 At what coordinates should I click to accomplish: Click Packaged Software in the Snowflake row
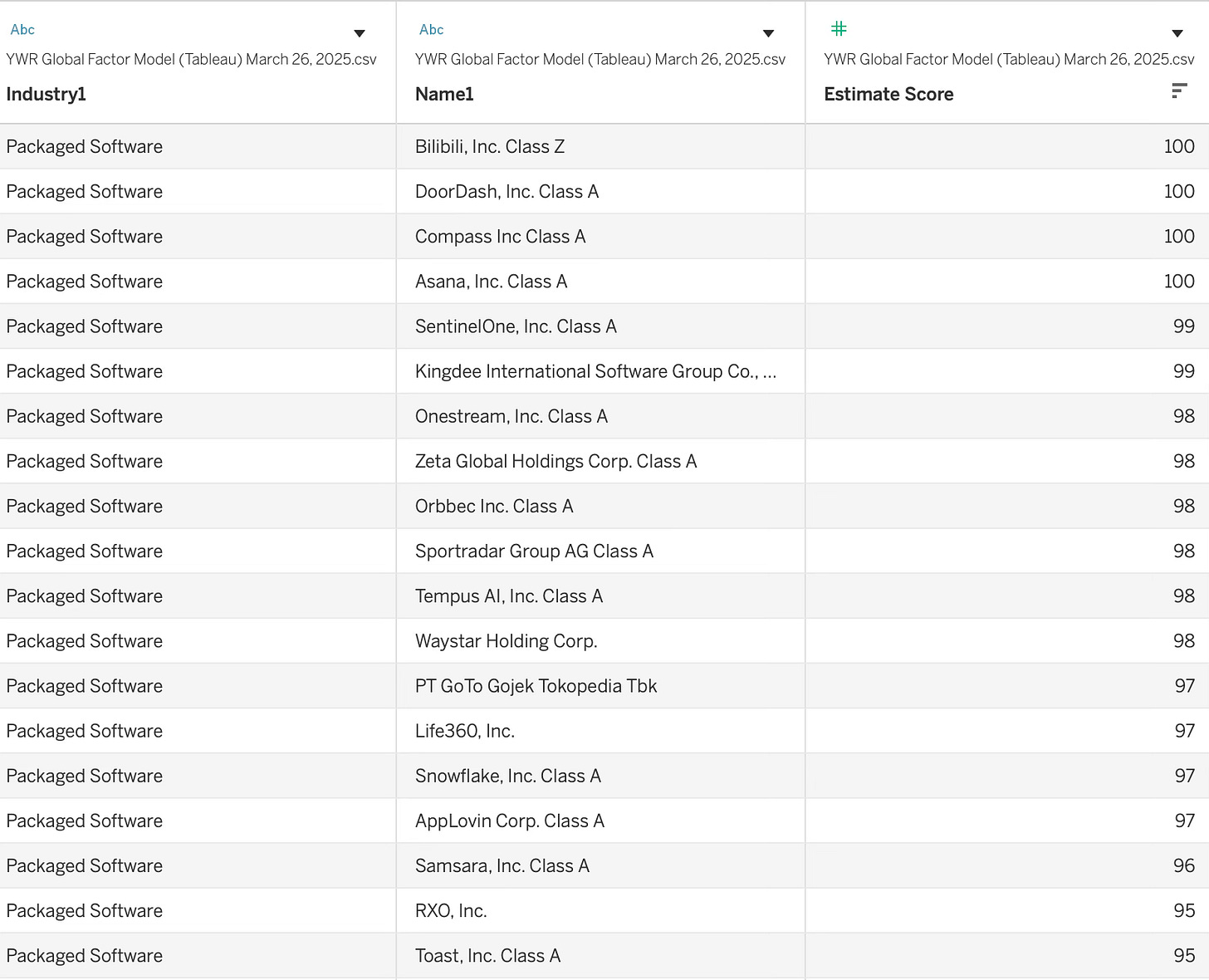coord(85,776)
